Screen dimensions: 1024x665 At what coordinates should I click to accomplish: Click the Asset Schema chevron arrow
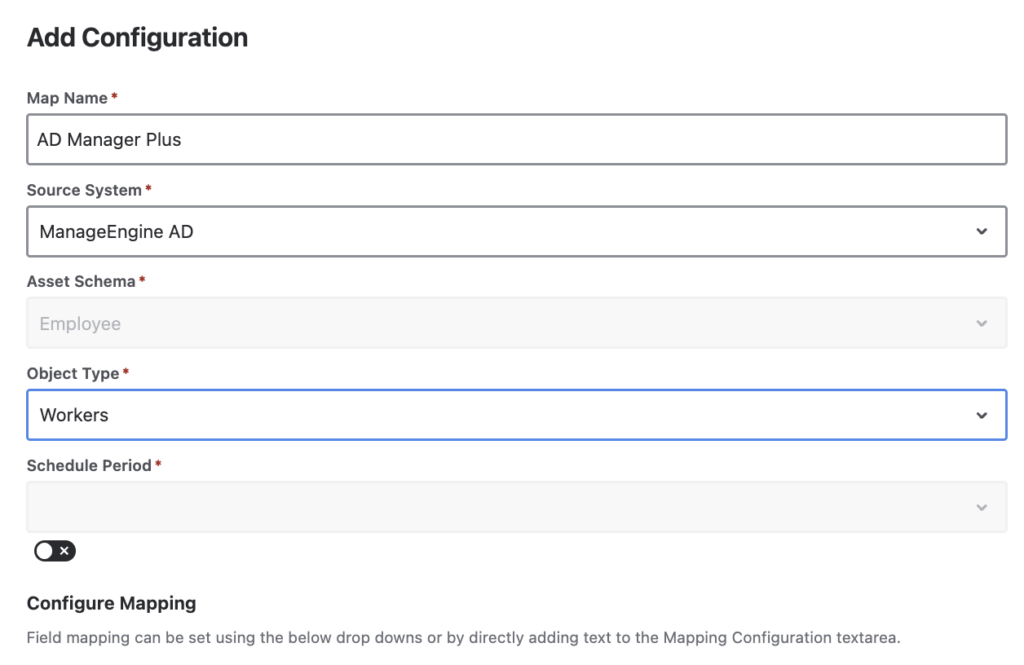tap(981, 324)
